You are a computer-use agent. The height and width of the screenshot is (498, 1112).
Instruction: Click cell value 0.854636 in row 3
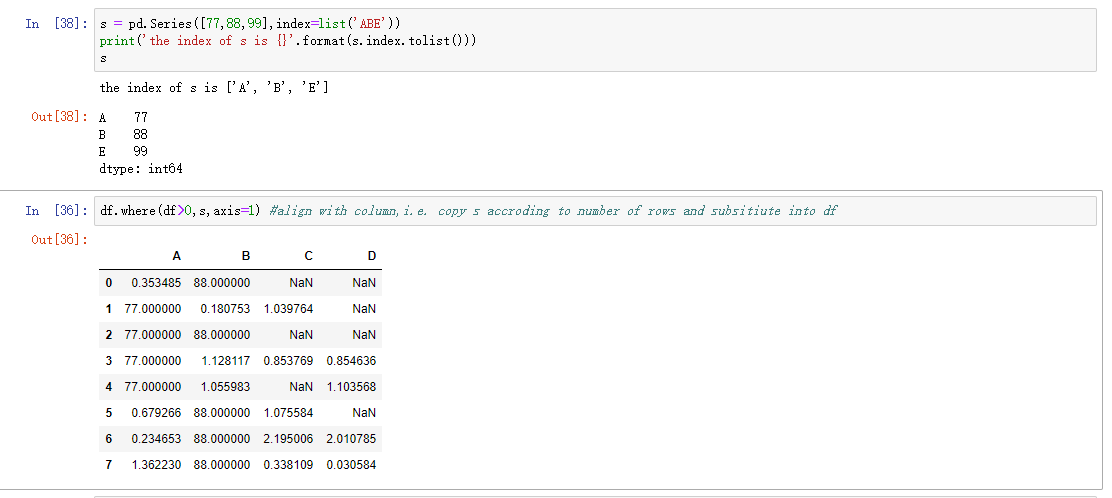(x=351, y=360)
